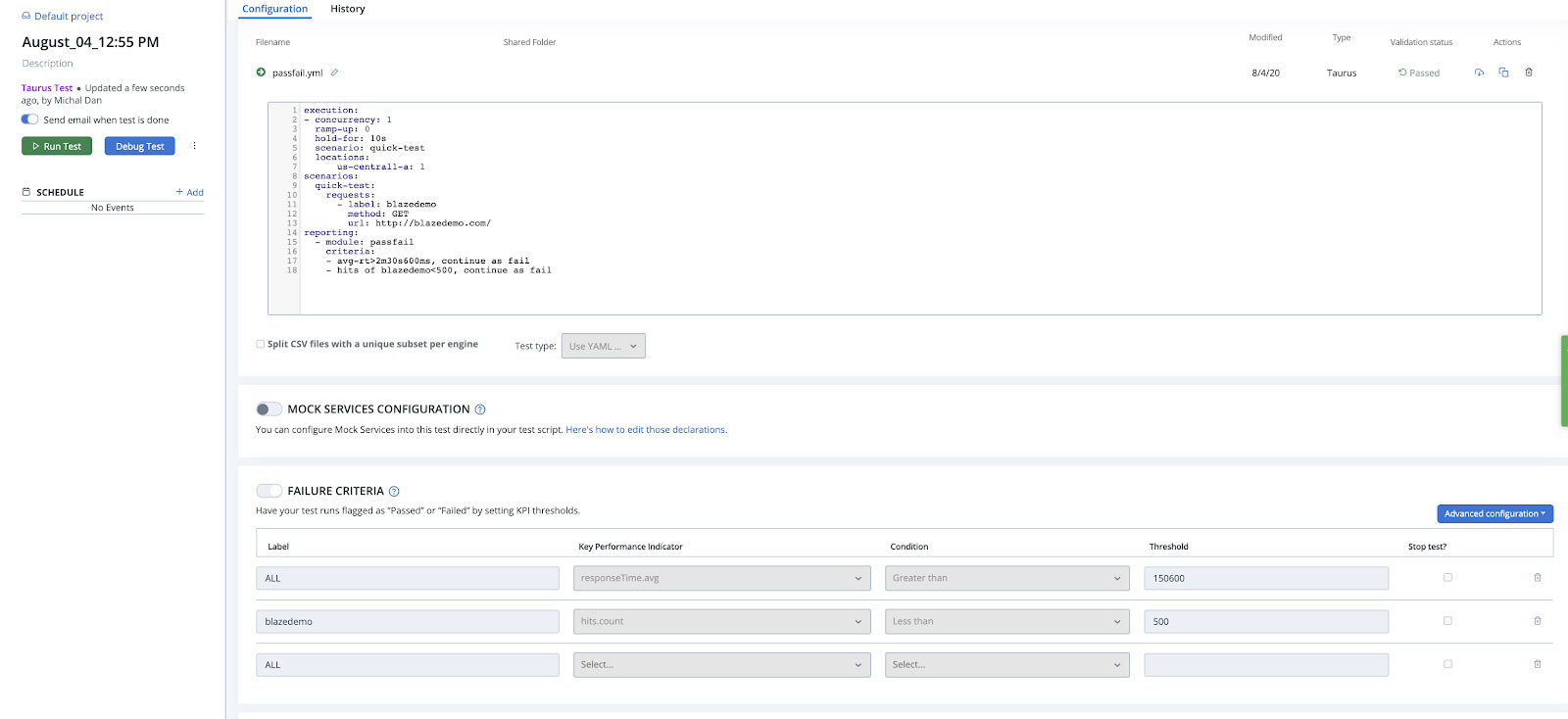Click the passfail.yml filename
The width and height of the screenshot is (1568, 719).
click(298, 72)
